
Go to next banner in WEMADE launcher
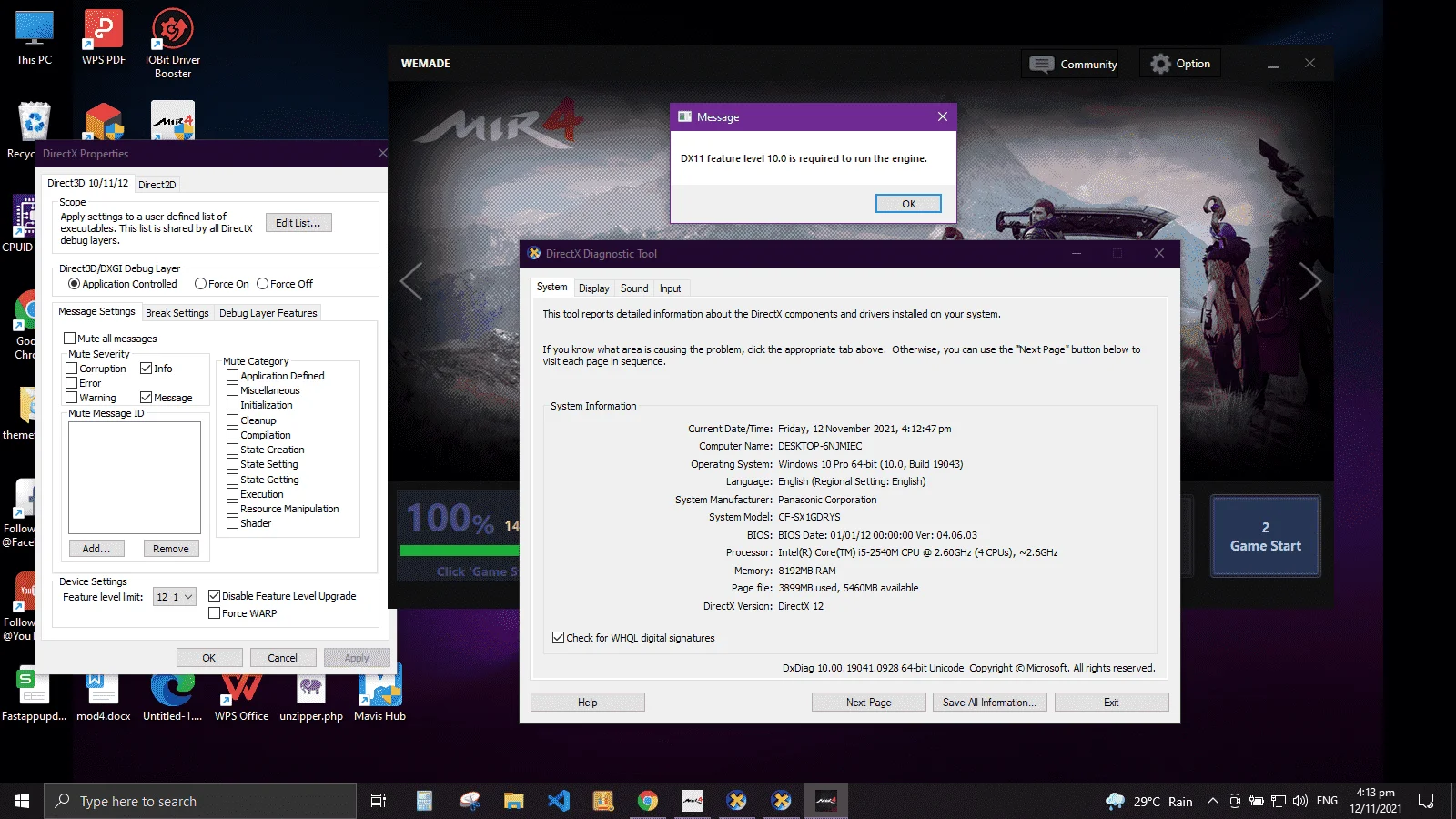click(1309, 281)
